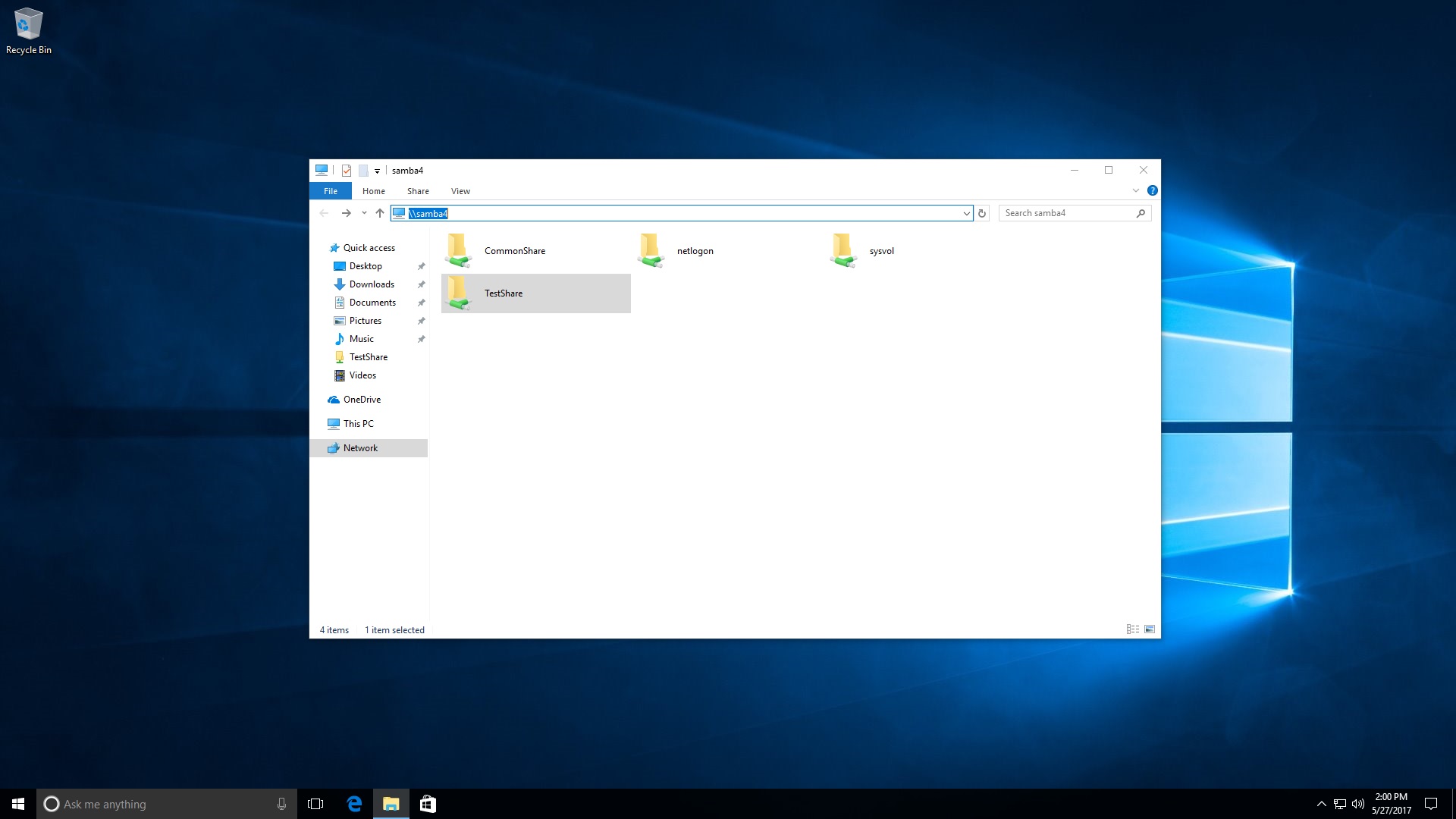Image resolution: width=1456 pixels, height=819 pixels.
Task: Switch to Details view using the status bar toggle
Action: [1132, 629]
